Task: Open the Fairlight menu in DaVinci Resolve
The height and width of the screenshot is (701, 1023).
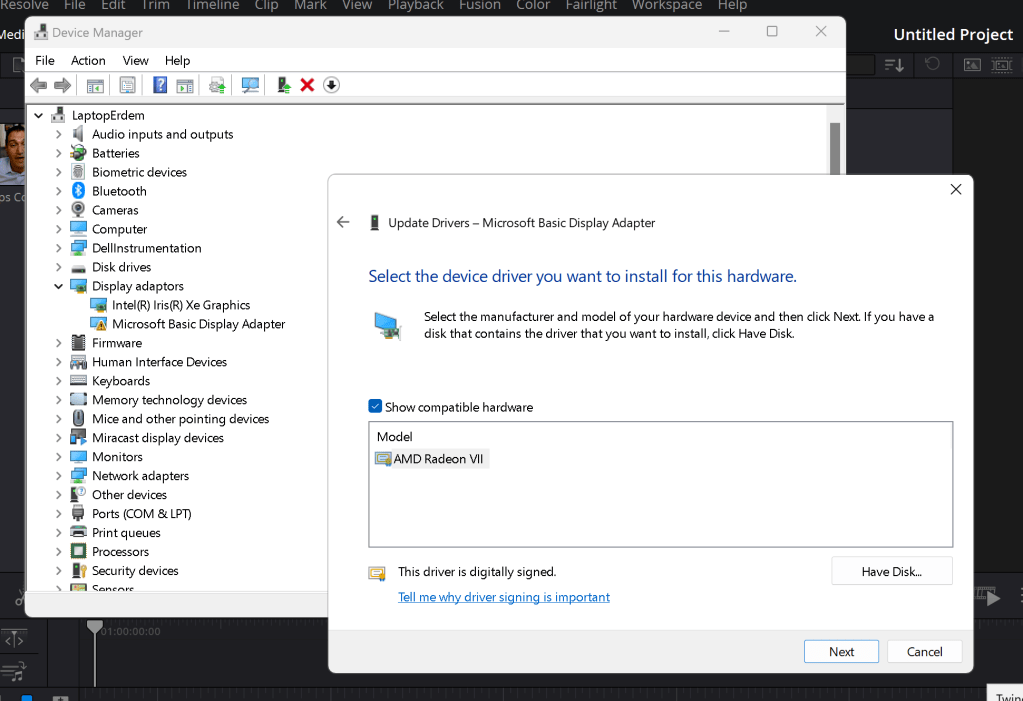Action: coord(591,5)
